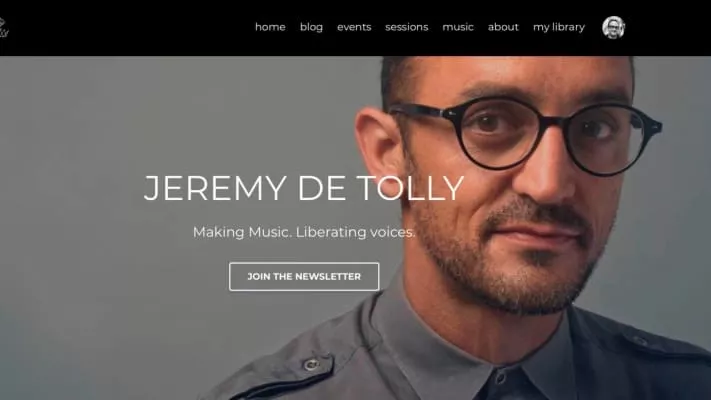Click the round eyeglasses' left lens in the portrait

click(499, 134)
